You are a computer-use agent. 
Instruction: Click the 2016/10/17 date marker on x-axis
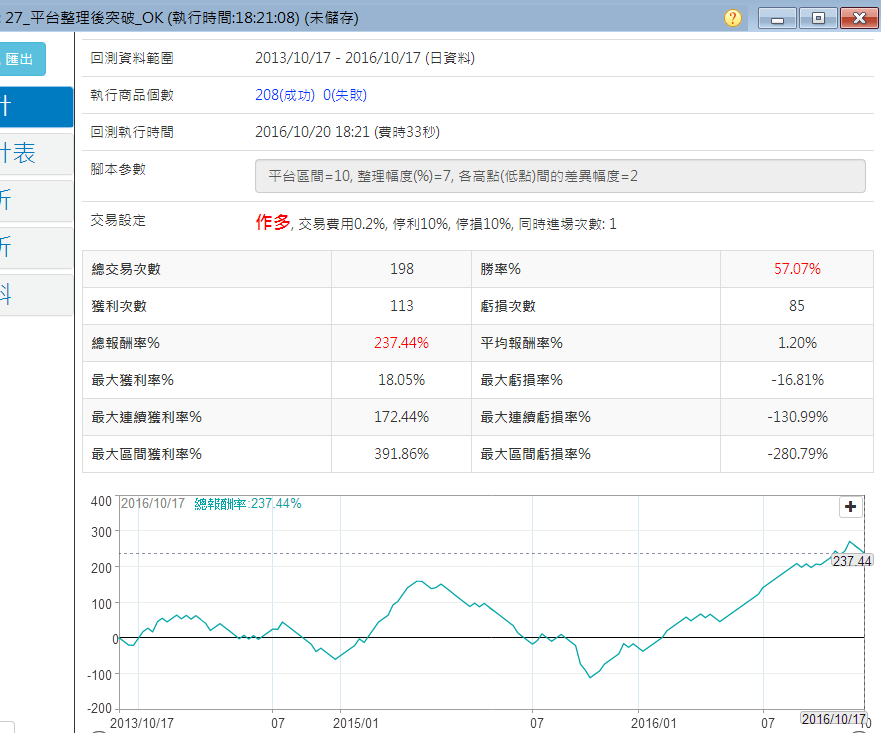tap(832, 719)
